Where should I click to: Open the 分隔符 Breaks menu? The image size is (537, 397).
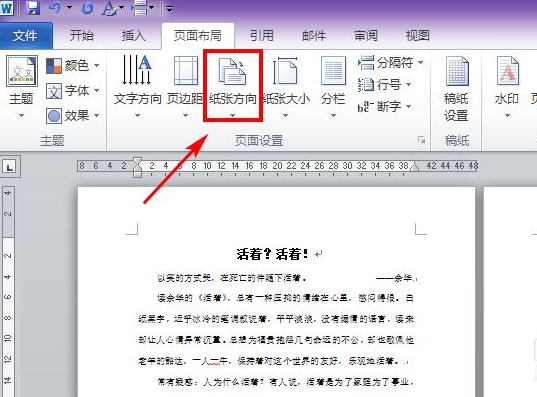coord(391,63)
